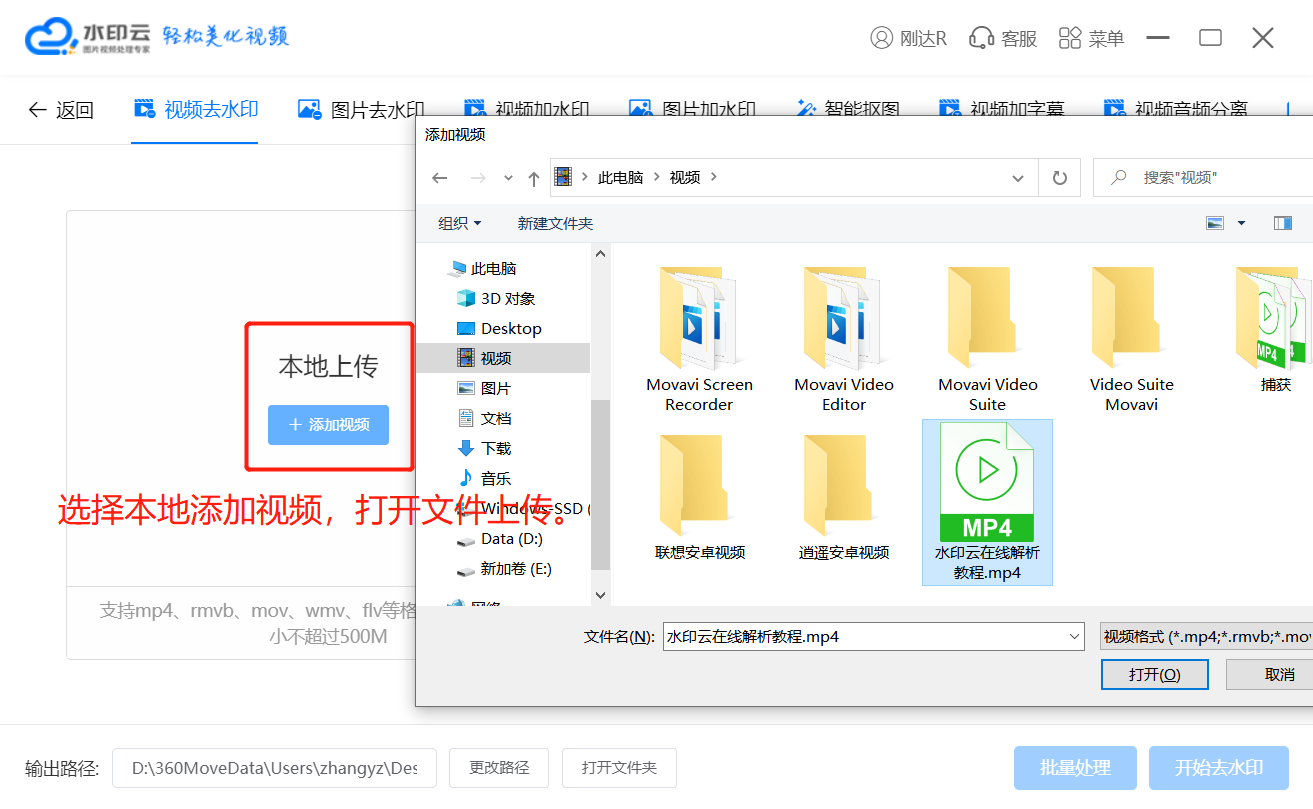Click dialog forward navigation arrow
This screenshot has width=1313, height=809.
(x=478, y=178)
